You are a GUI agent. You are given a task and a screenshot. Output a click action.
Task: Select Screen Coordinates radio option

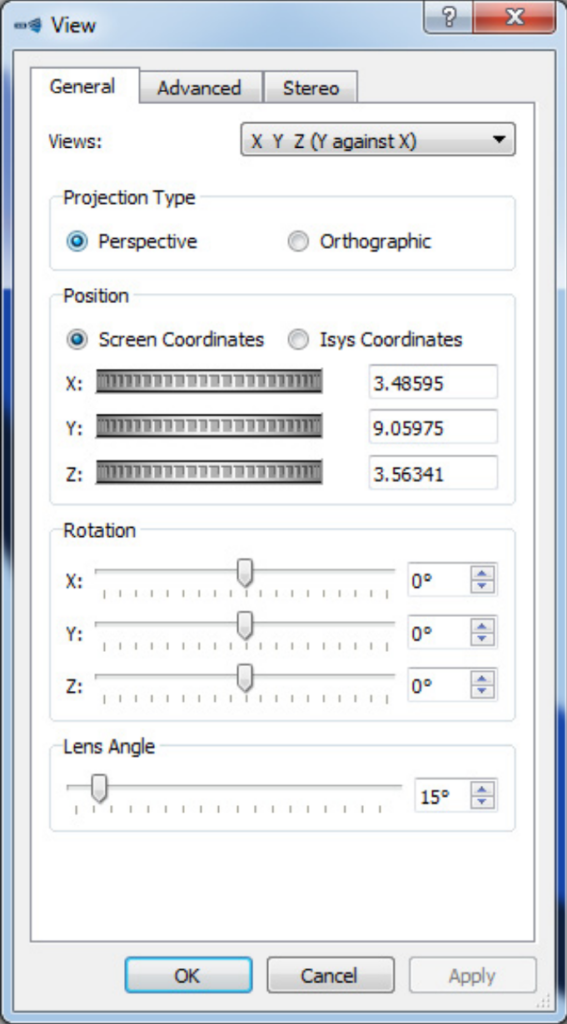[77, 340]
